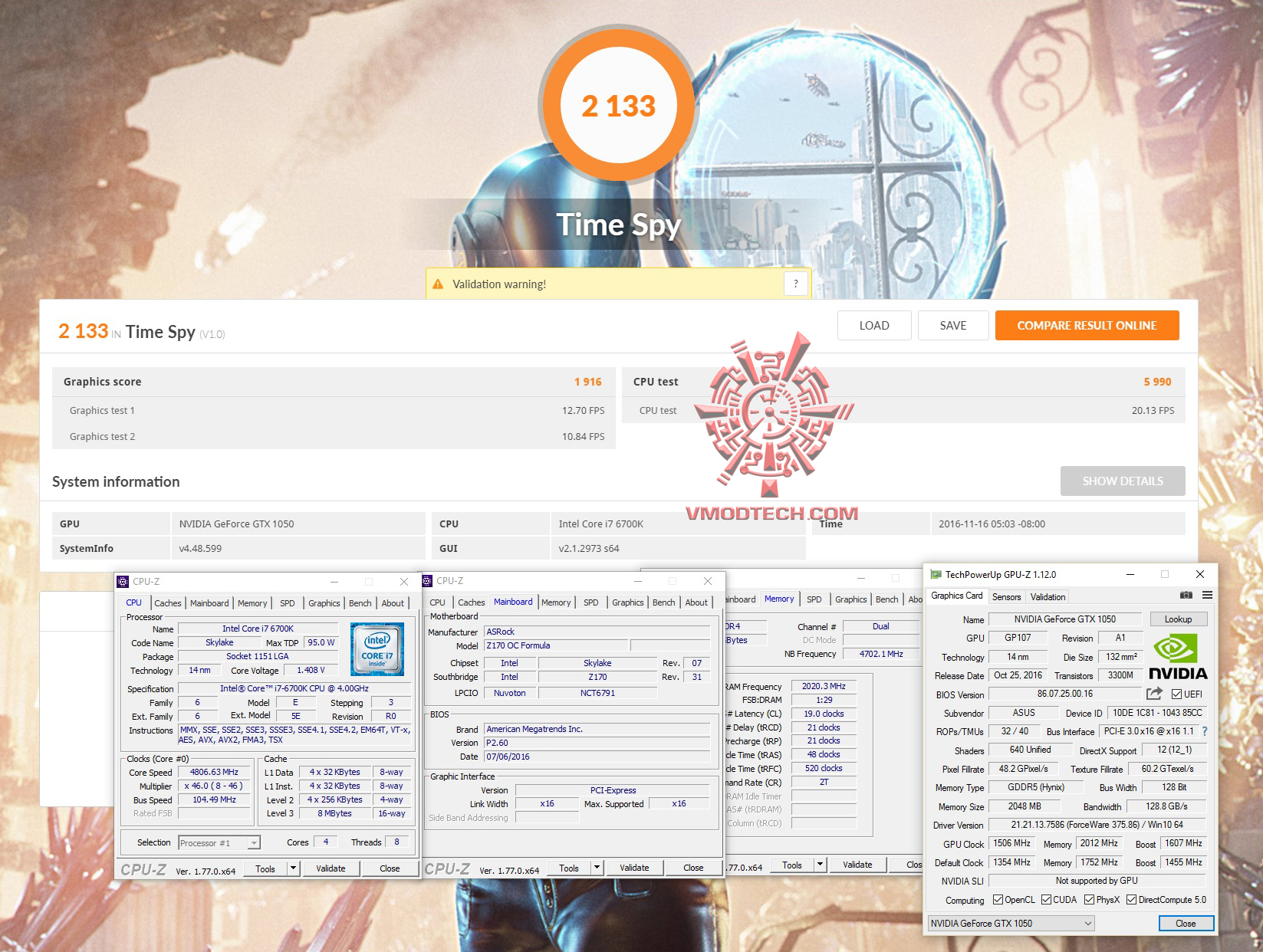Click the NVIDIA logo in GPU-Z
Screen dimensions: 1263x952
coord(1178,657)
